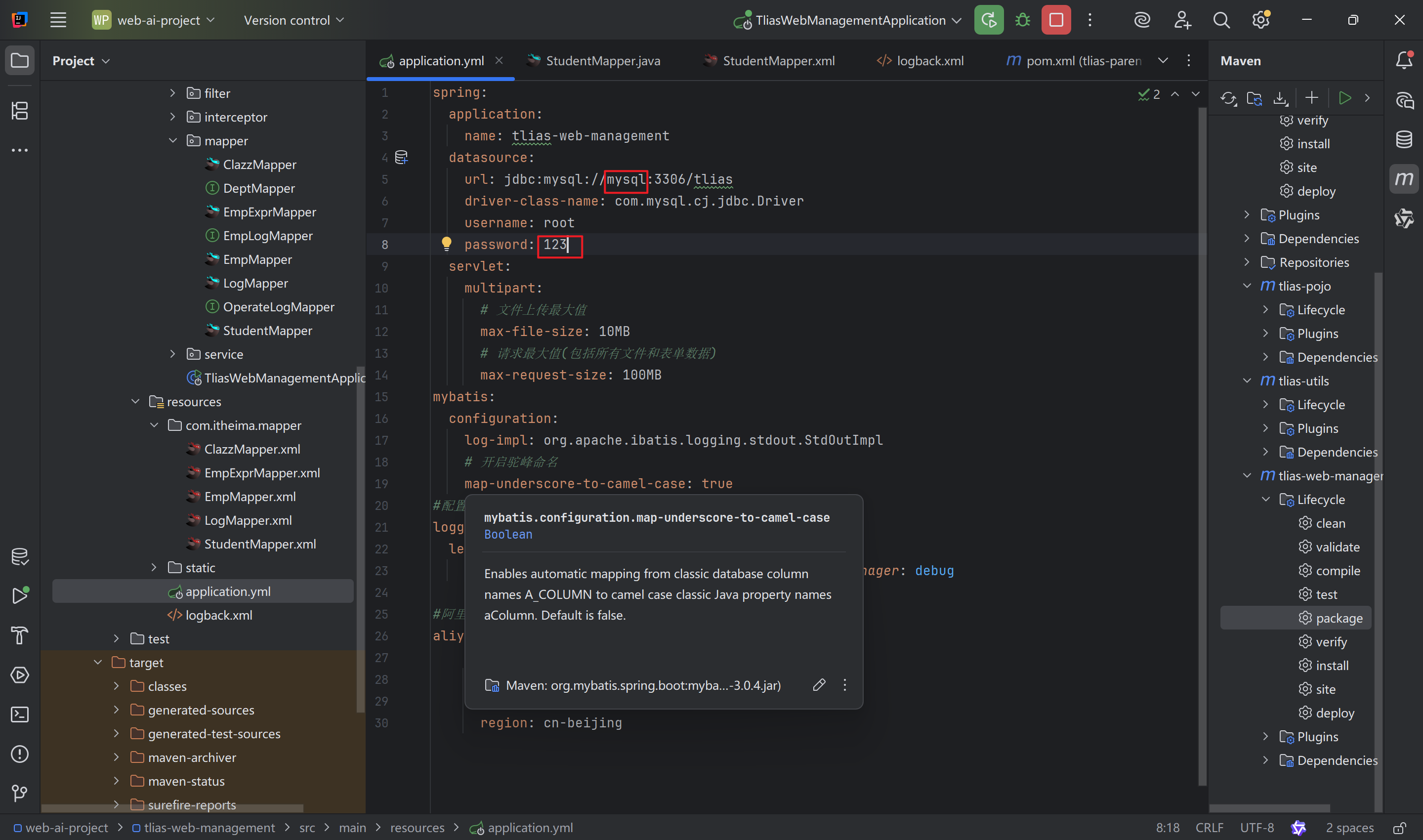Click the yellow lightbulb intention icon
This screenshot has height=840, width=1423.
pos(446,244)
